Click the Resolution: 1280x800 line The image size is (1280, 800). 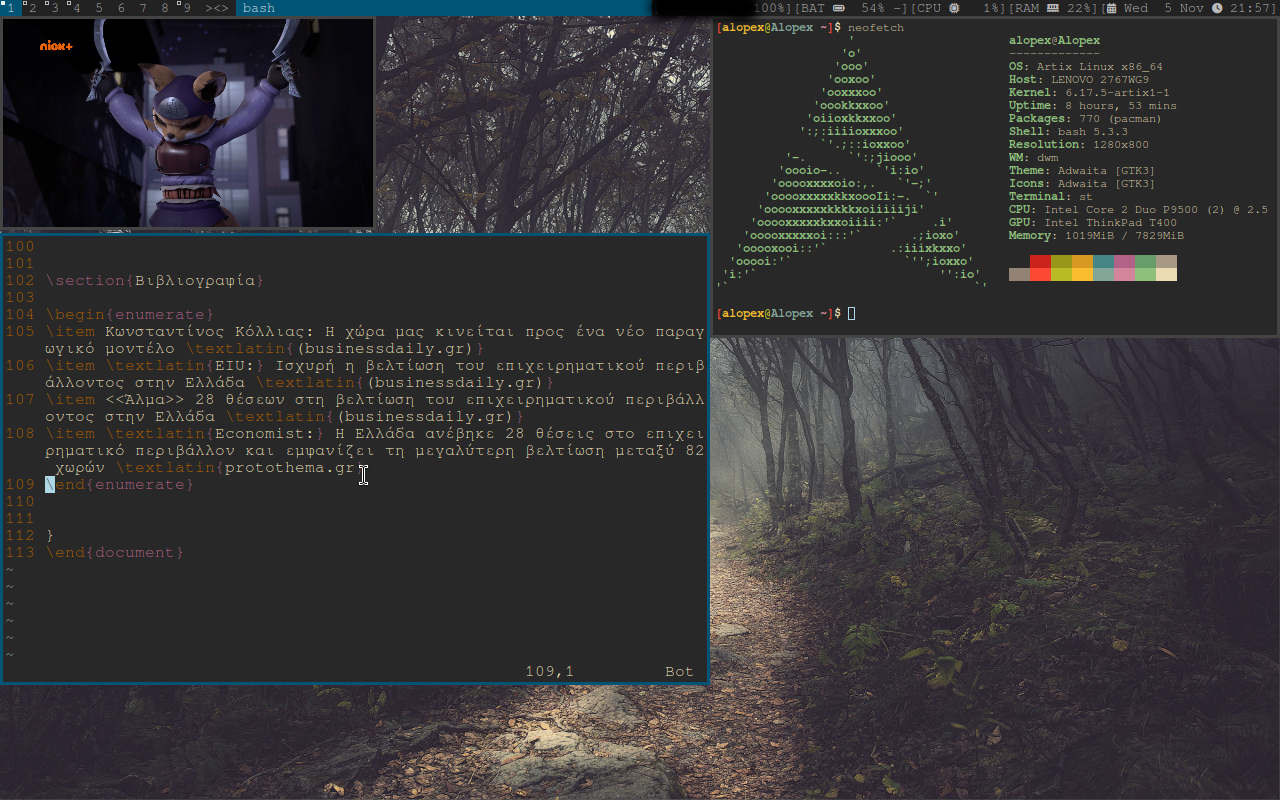pos(1079,145)
